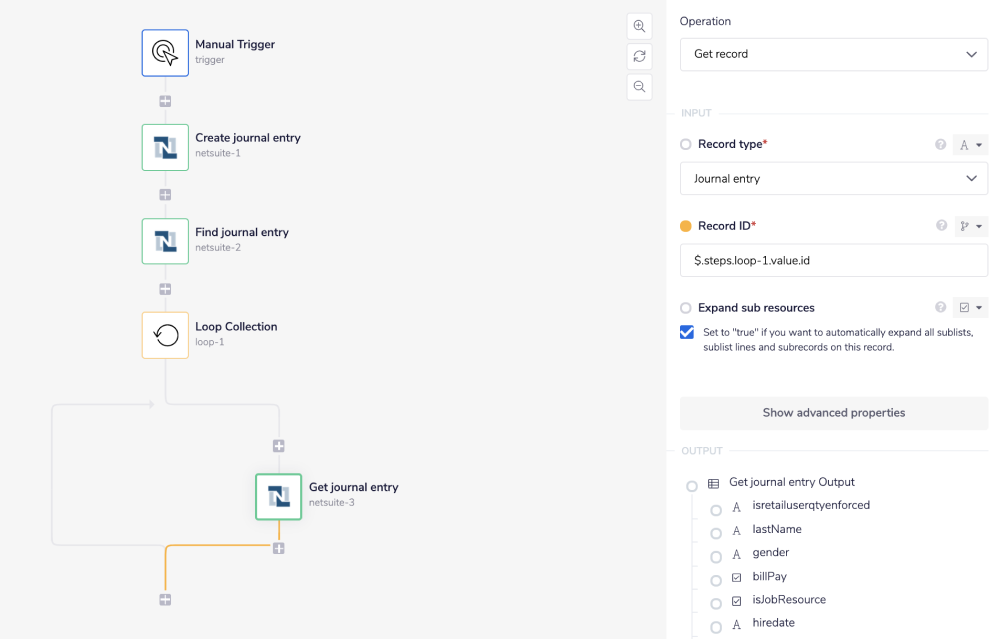Select the Manual Trigger node icon
Viewport: 1000px width, 640px height.
[x=165, y=51]
